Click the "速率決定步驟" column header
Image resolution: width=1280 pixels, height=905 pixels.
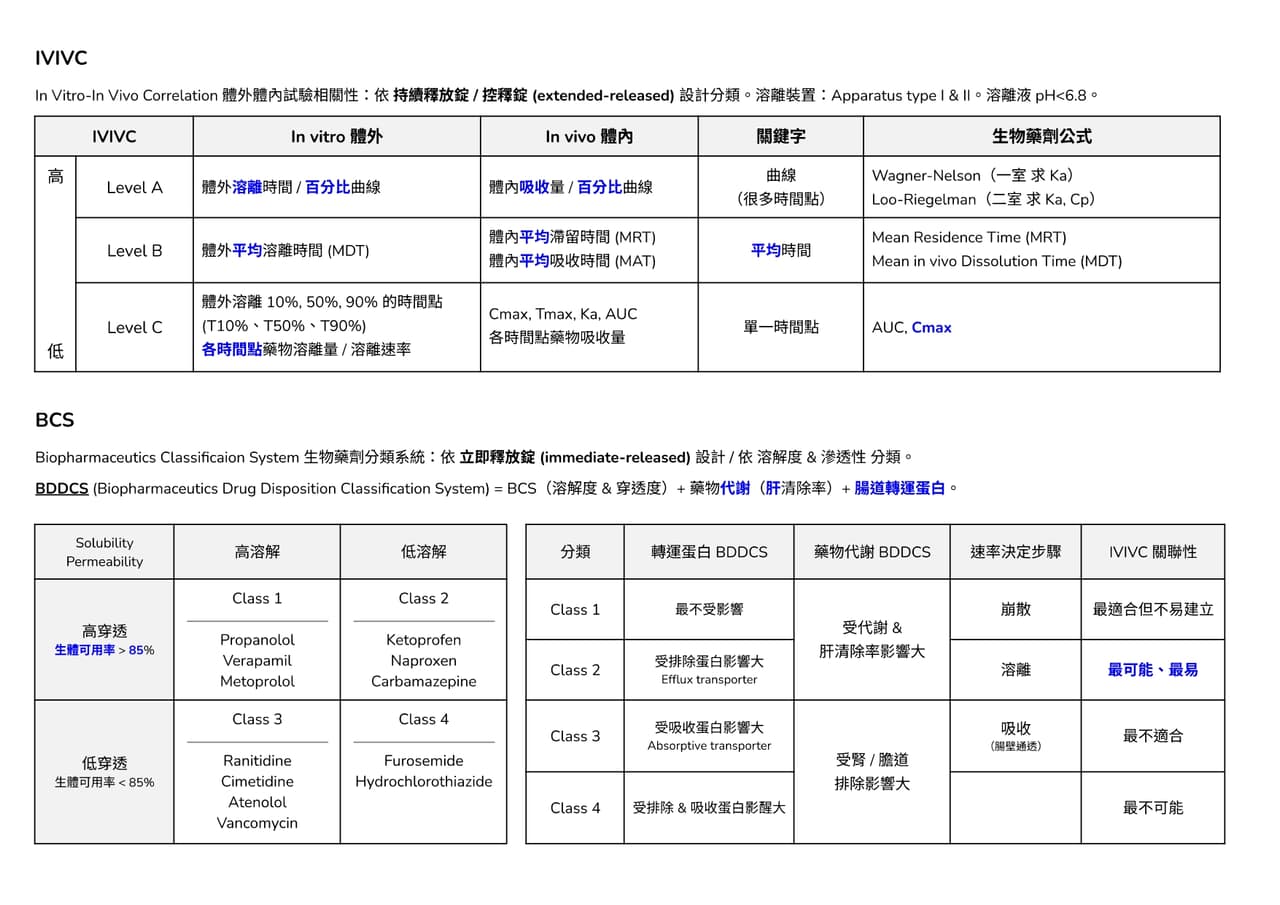(x=1015, y=552)
